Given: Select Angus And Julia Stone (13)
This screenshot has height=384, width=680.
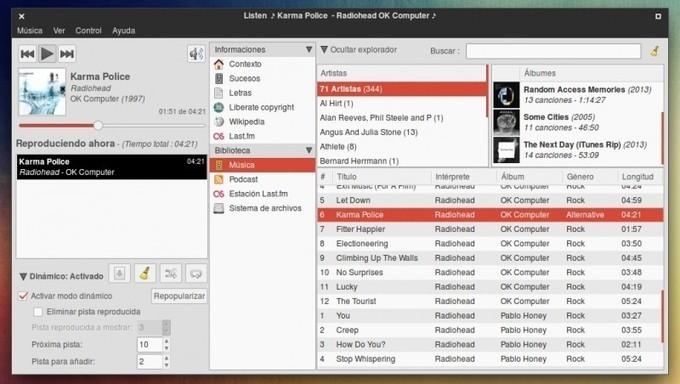Looking at the screenshot, I should point(402,132).
